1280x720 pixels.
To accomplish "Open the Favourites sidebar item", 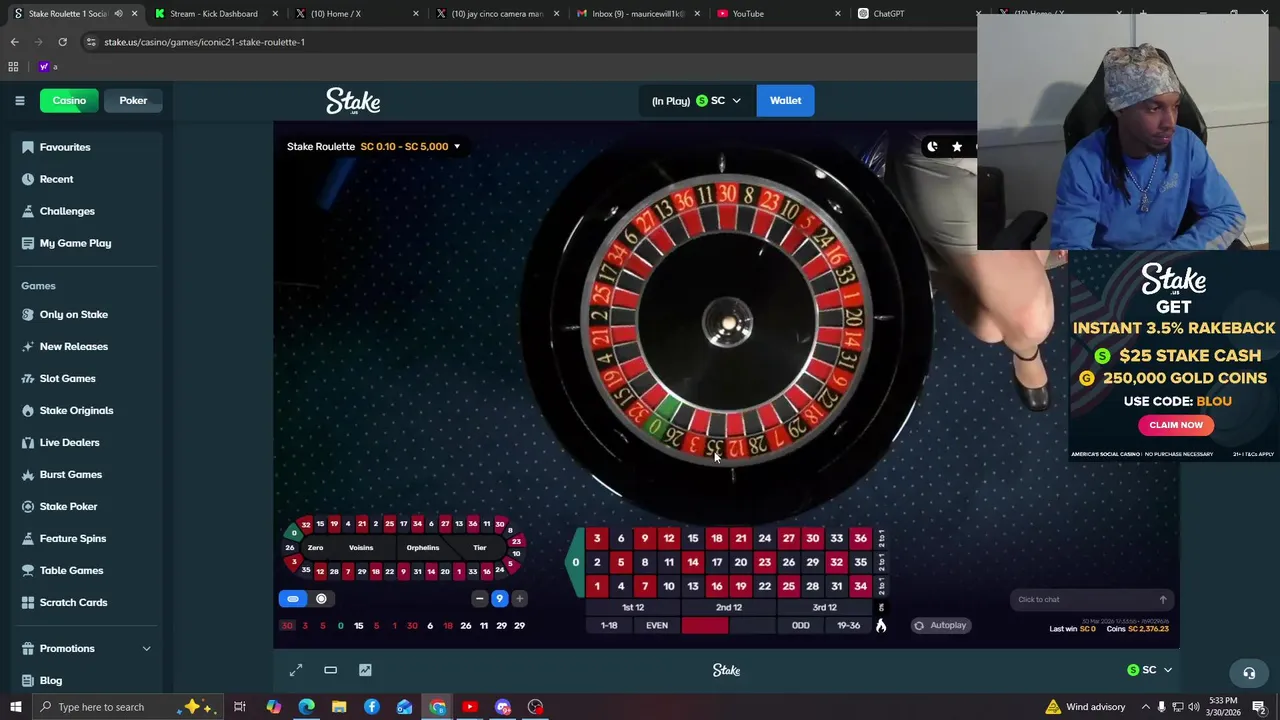I will coord(85,147).
